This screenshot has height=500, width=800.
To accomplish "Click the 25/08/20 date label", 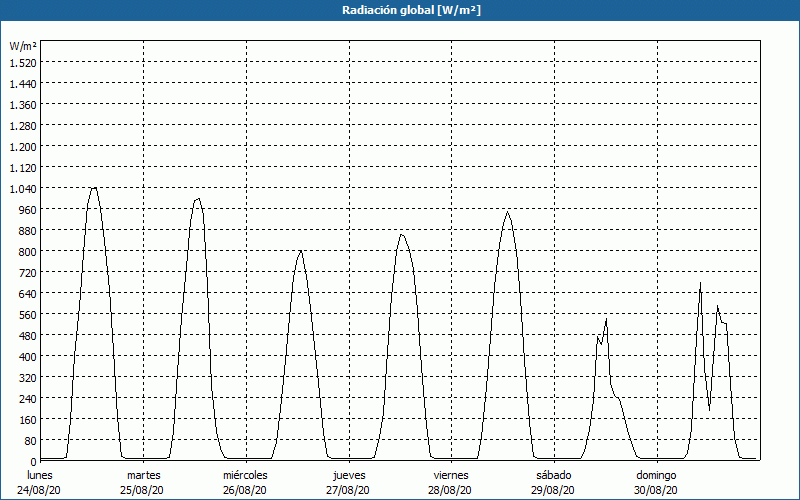I will click(x=142, y=490).
